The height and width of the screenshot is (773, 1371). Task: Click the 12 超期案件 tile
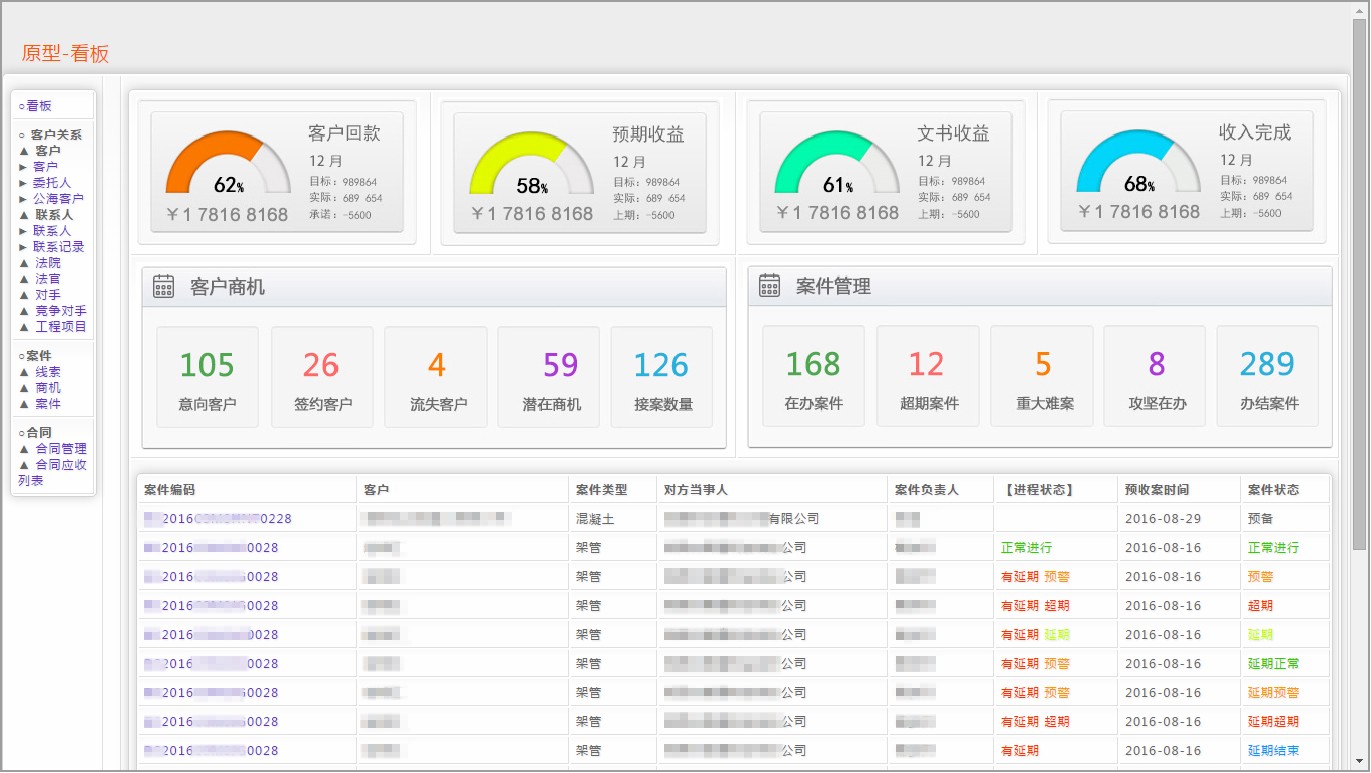tap(928, 377)
